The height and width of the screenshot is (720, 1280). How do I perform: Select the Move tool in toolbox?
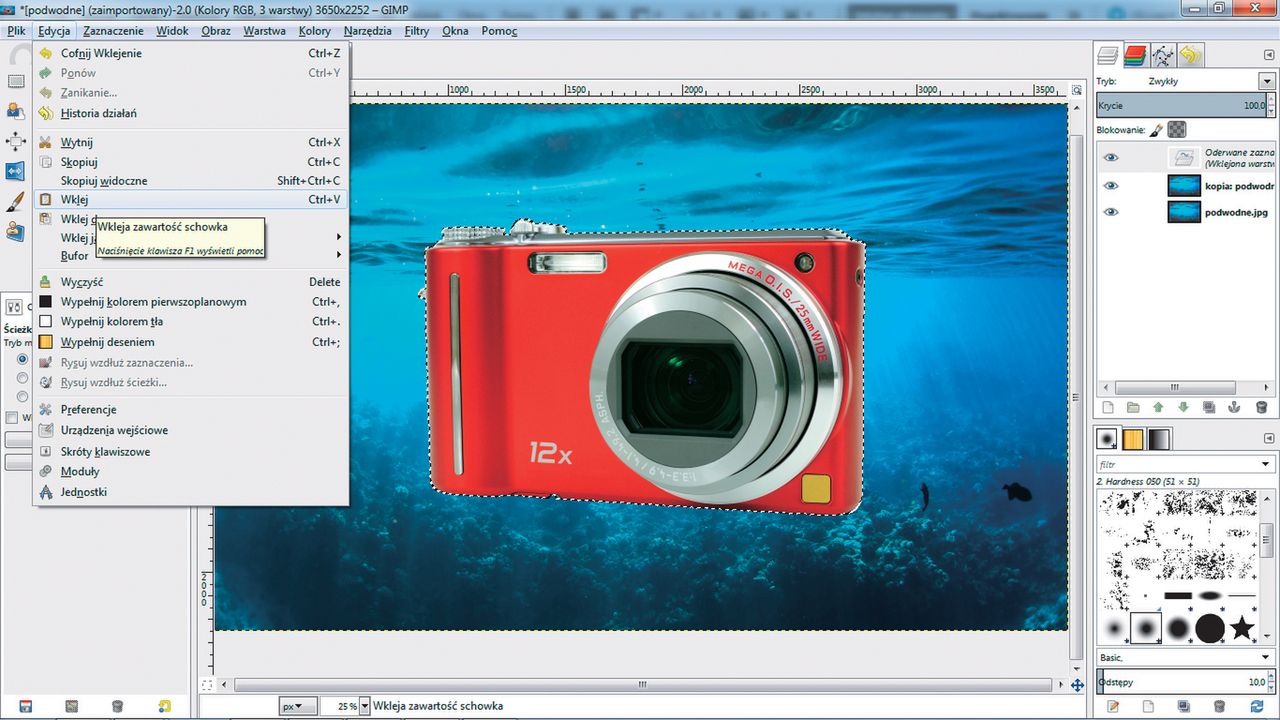click(x=15, y=141)
